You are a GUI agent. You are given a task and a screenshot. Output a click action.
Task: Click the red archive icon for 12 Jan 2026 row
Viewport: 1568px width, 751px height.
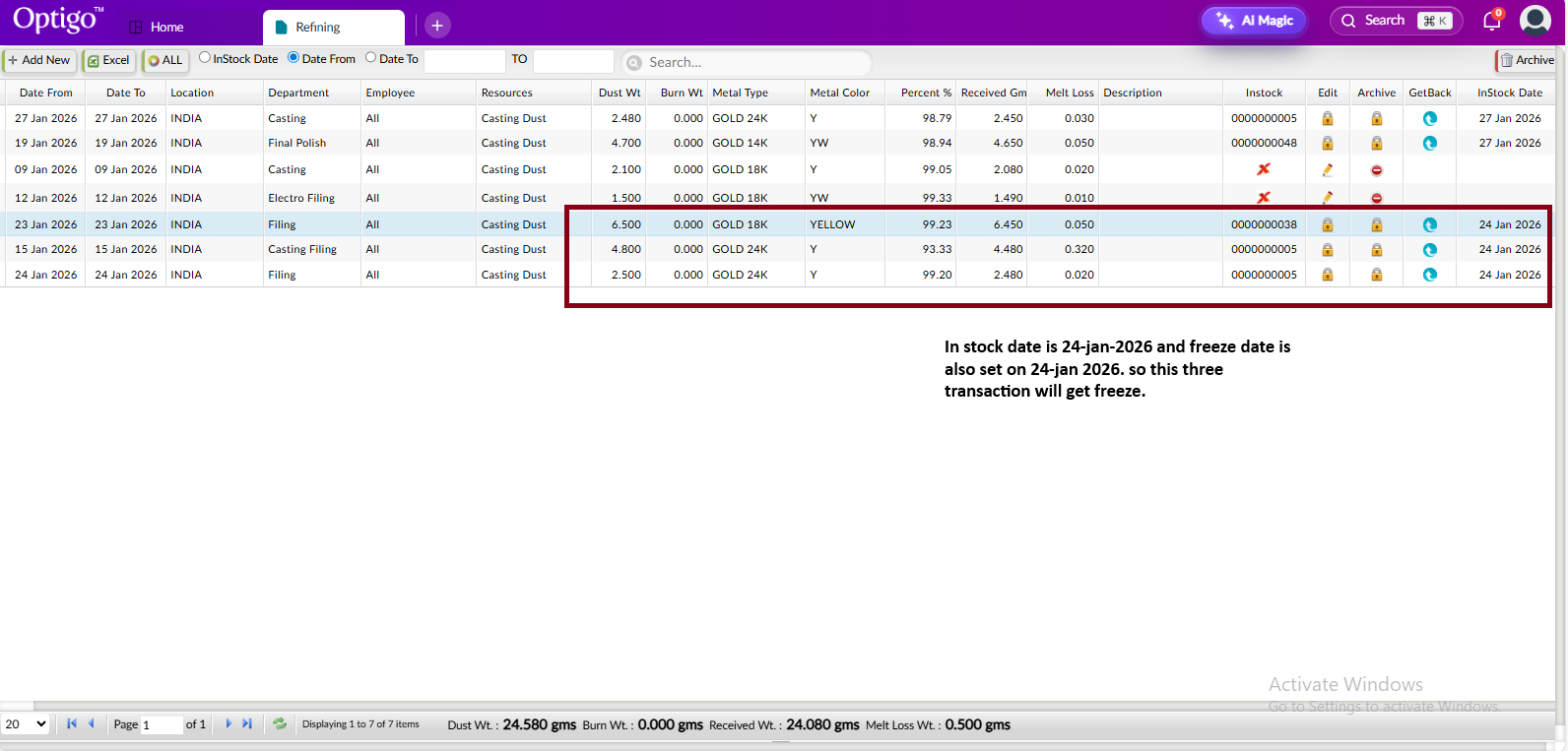click(x=1376, y=198)
